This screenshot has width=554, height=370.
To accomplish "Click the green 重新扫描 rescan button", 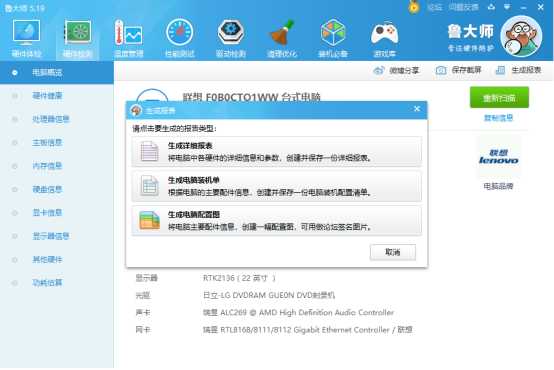I will [x=499, y=98].
